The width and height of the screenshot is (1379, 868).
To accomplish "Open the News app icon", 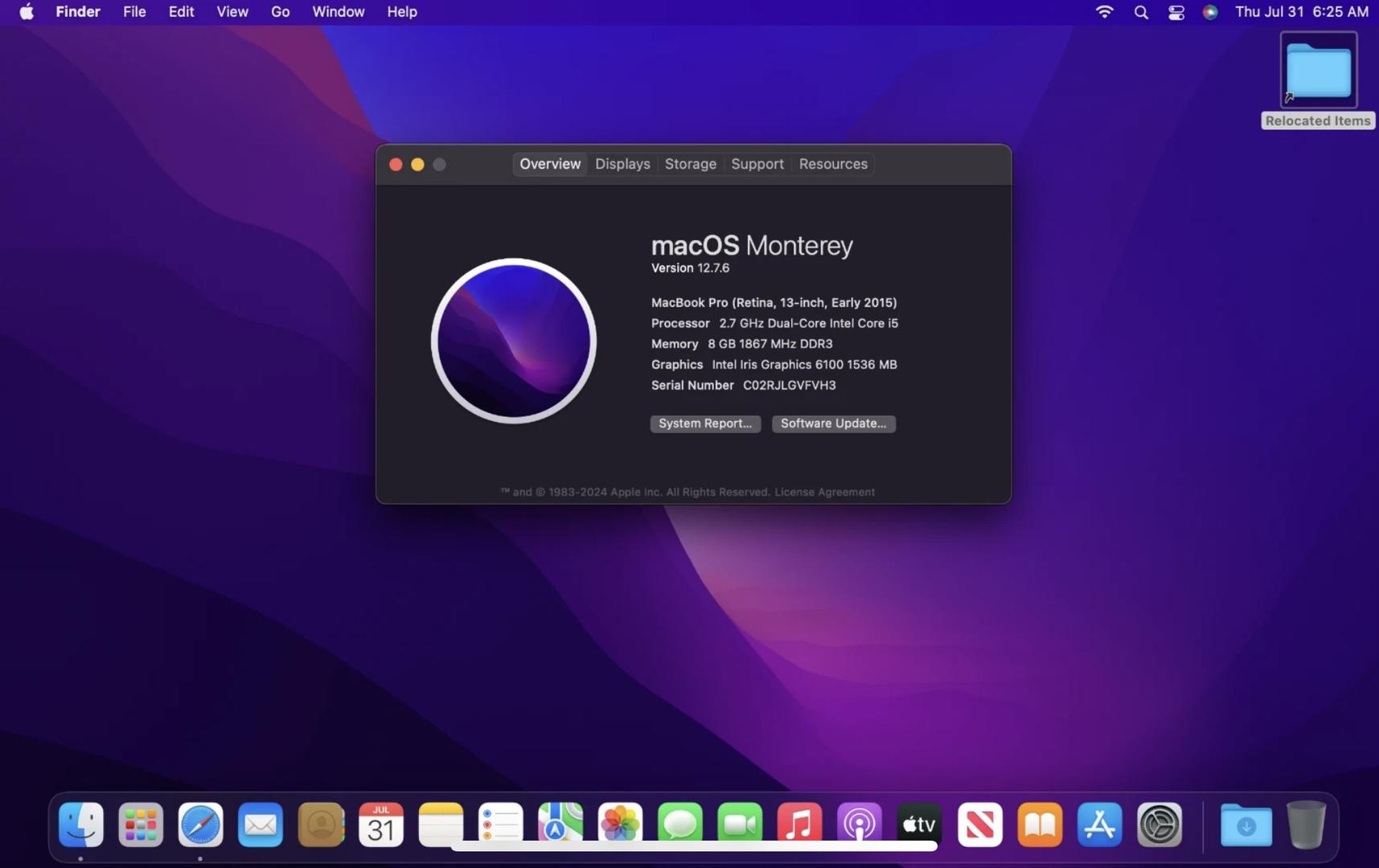I will tap(979, 825).
